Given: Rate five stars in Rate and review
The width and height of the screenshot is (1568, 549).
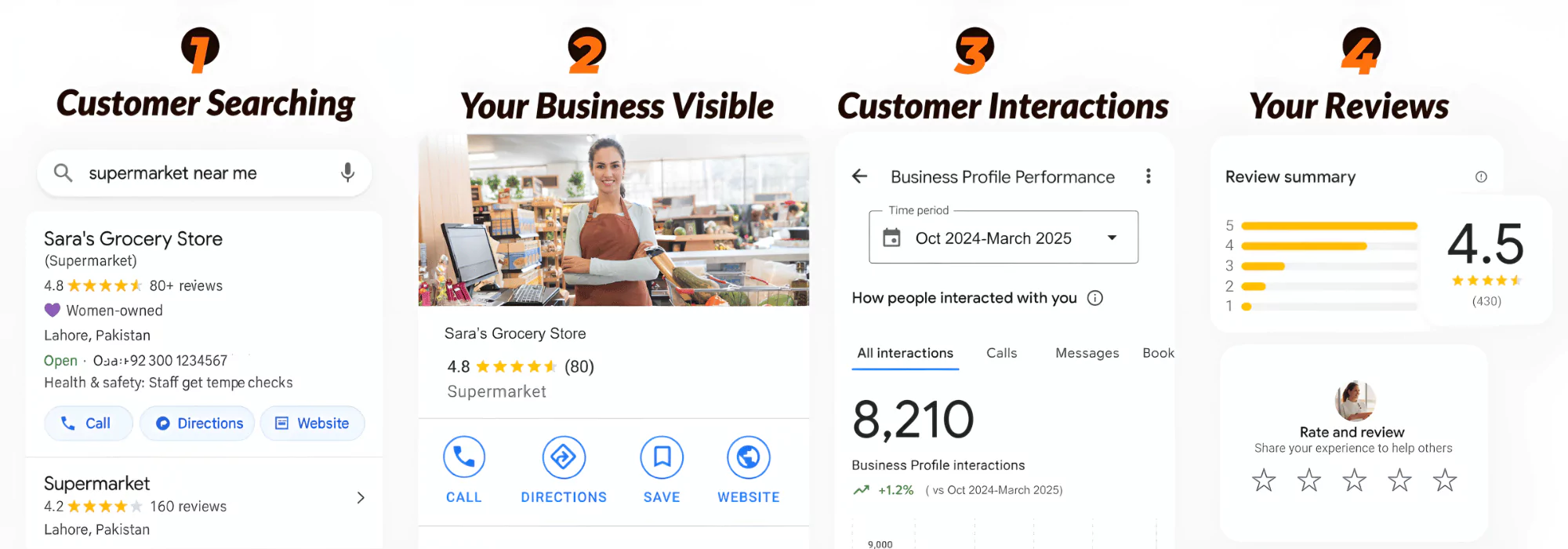Looking at the screenshot, I should (1444, 480).
